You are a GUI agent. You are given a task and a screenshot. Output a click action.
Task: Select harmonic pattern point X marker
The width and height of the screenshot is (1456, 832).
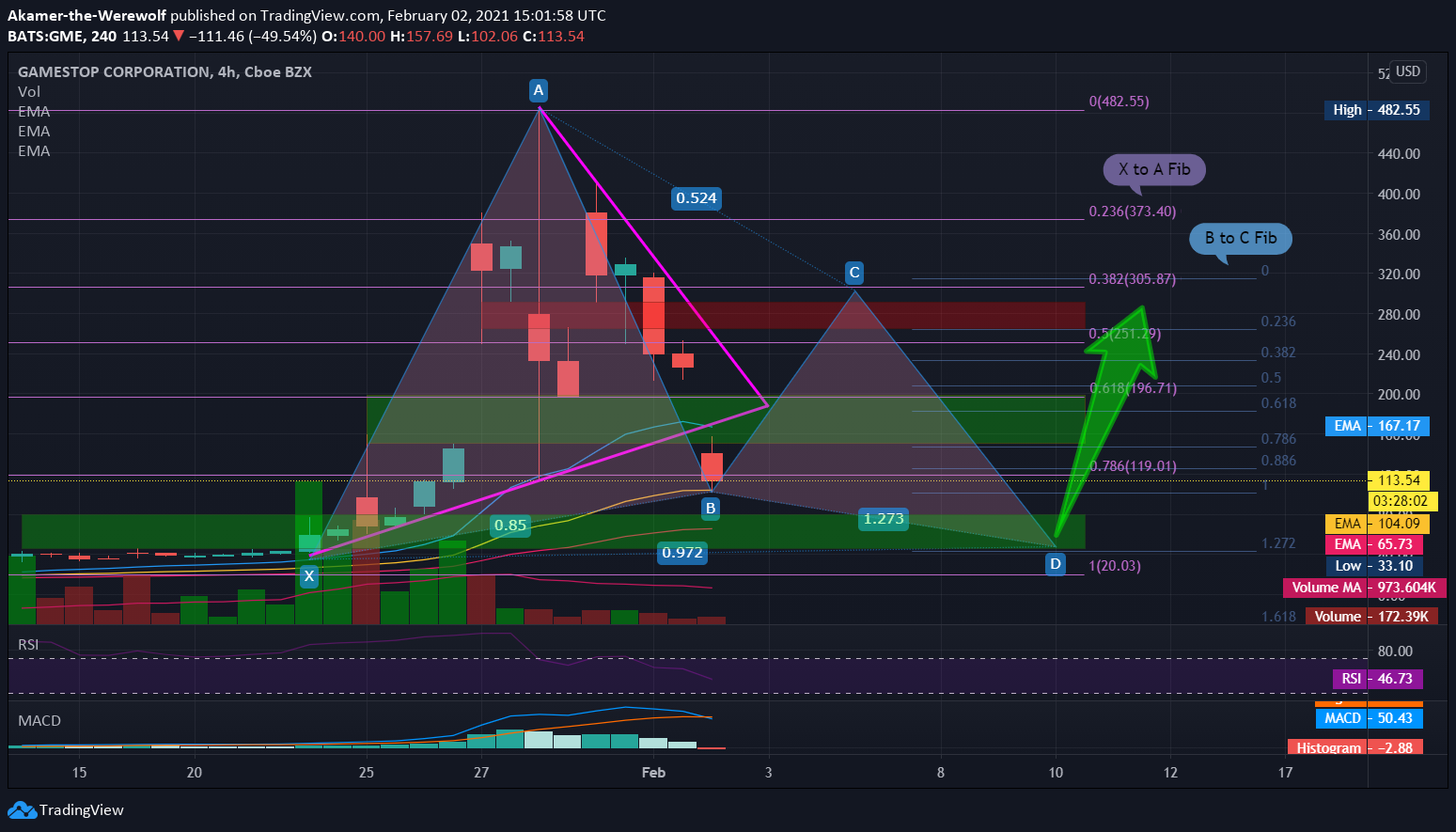click(x=308, y=576)
